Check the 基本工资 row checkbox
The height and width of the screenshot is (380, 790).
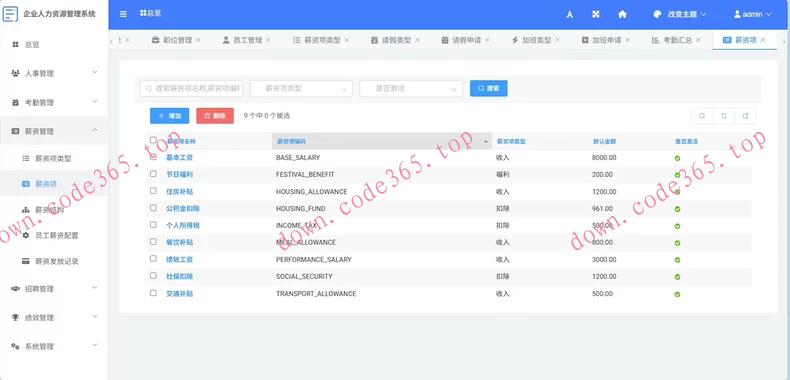click(153, 157)
